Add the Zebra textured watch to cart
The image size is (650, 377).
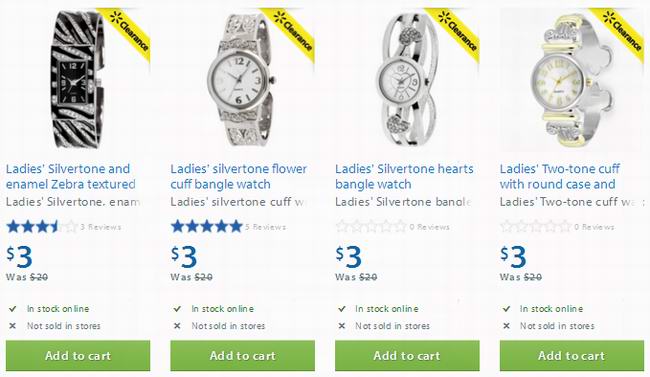(x=78, y=356)
